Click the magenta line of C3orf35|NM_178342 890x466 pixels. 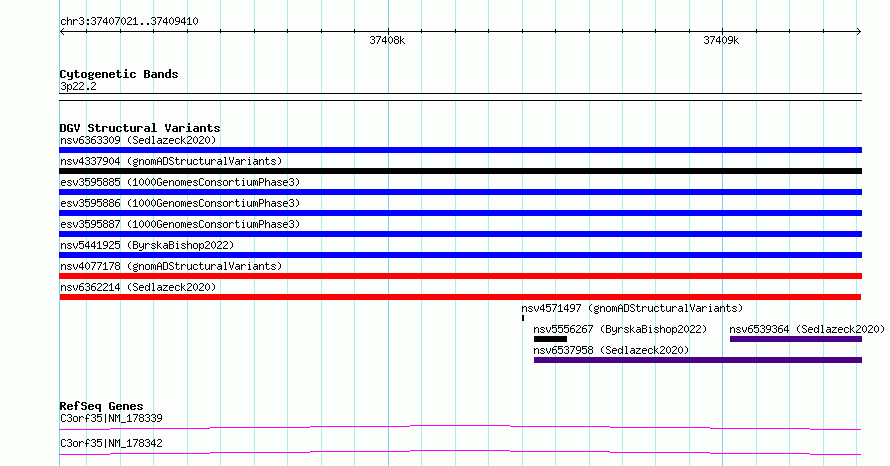point(460,452)
